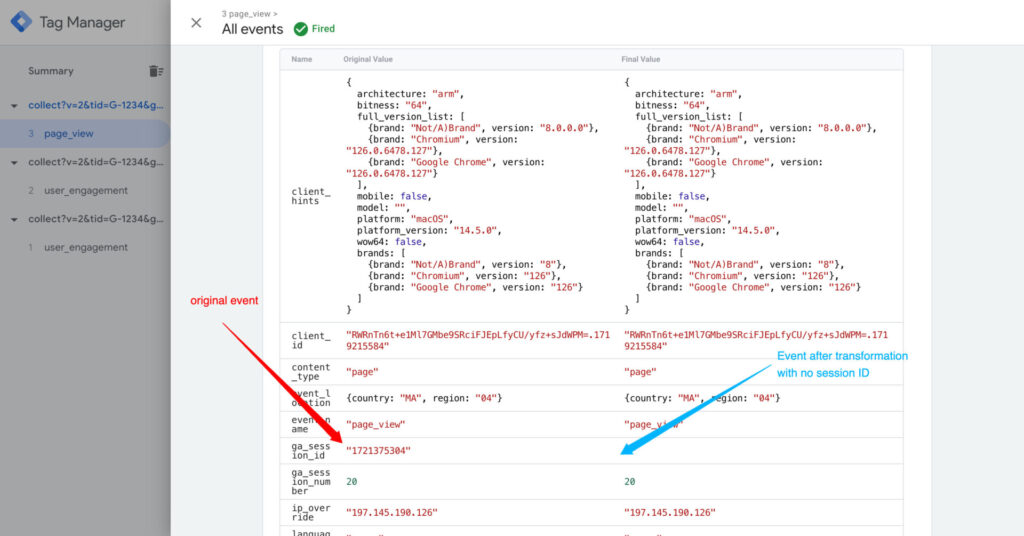
Task: Click the Final Value column header
Action: (x=641, y=59)
